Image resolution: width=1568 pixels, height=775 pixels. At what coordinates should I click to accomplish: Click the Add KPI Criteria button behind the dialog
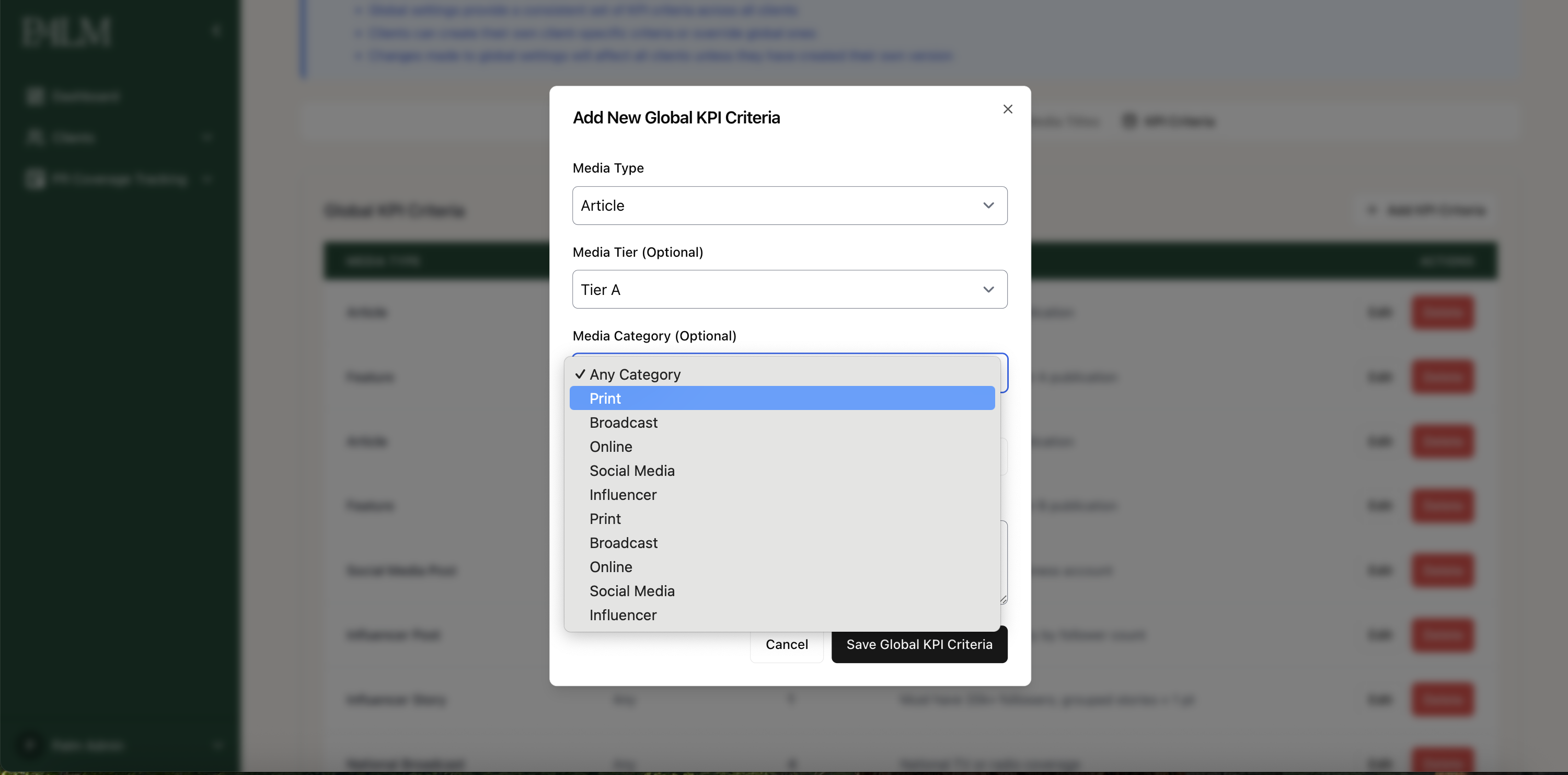(x=1425, y=210)
